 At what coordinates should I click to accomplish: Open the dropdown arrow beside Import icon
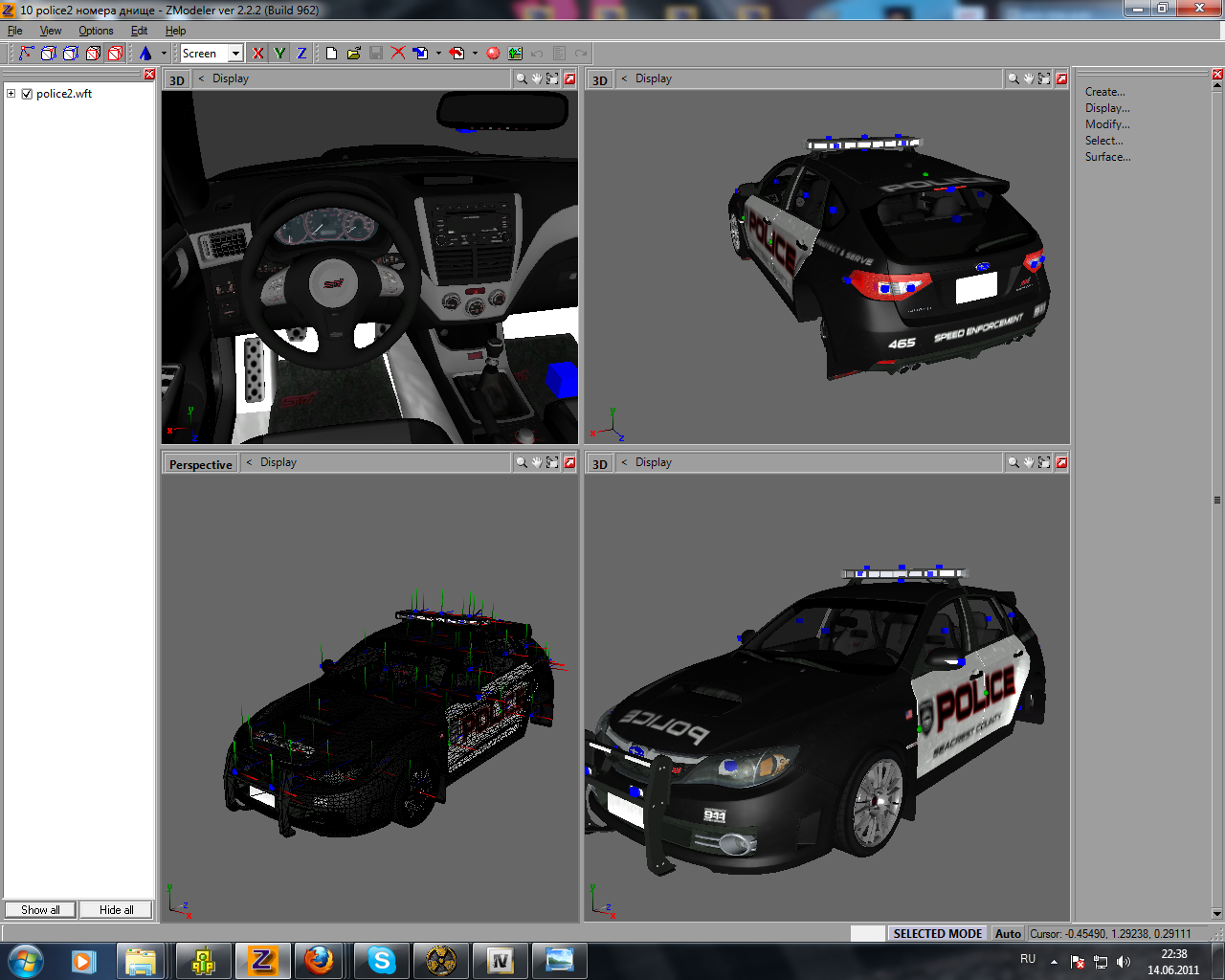pyautogui.click(x=438, y=54)
